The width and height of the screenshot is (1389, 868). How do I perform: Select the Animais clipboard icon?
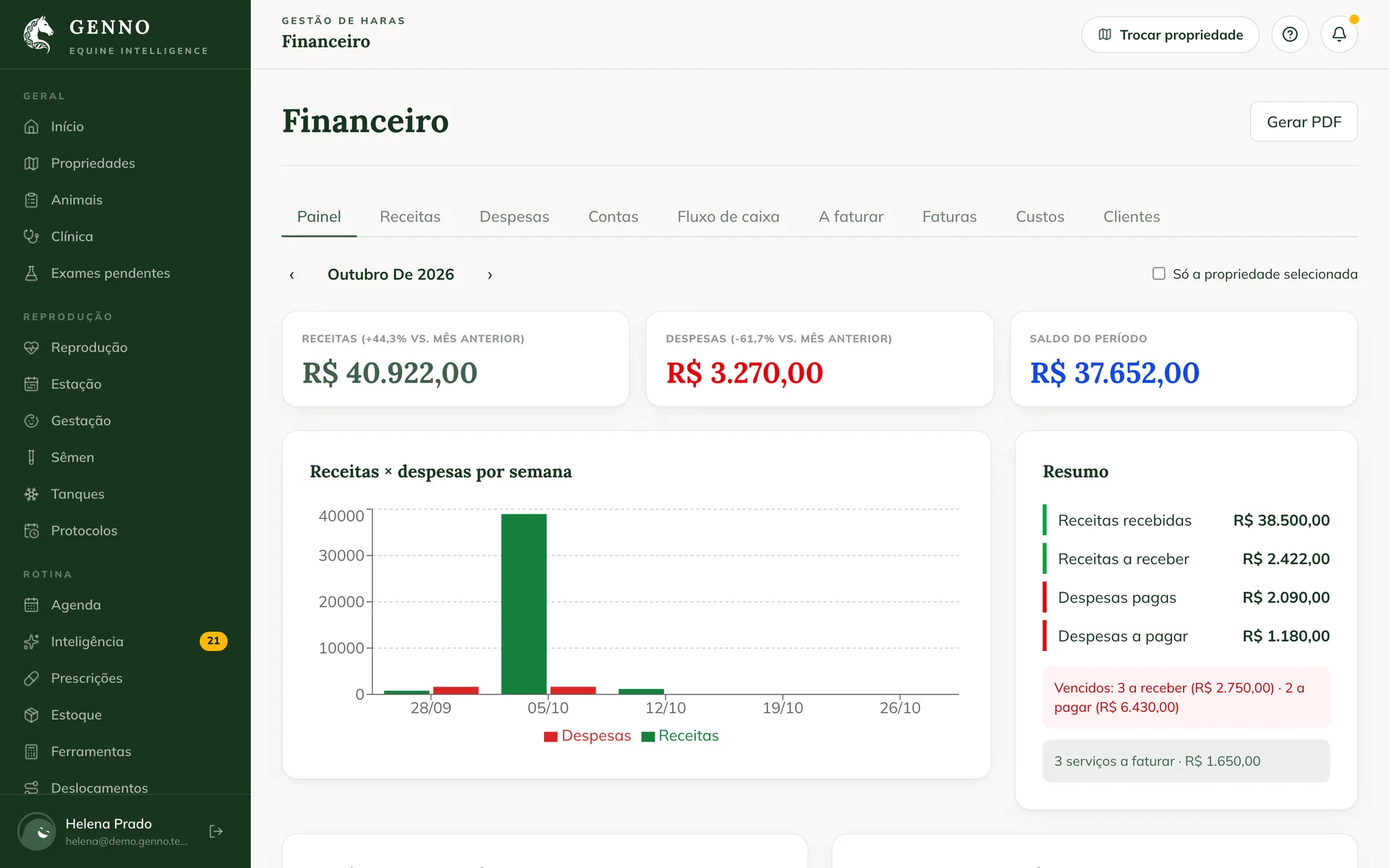(31, 200)
